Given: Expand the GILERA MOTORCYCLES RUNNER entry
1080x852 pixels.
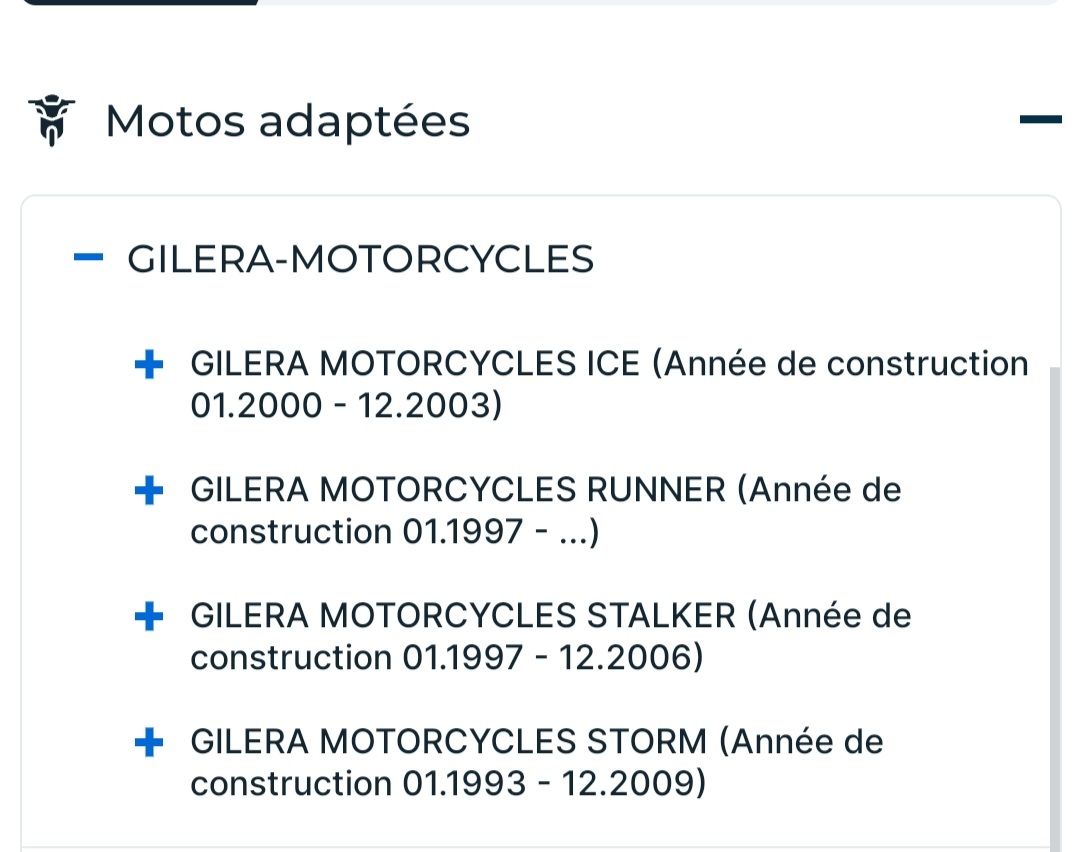Looking at the screenshot, I should click(148, 491).
